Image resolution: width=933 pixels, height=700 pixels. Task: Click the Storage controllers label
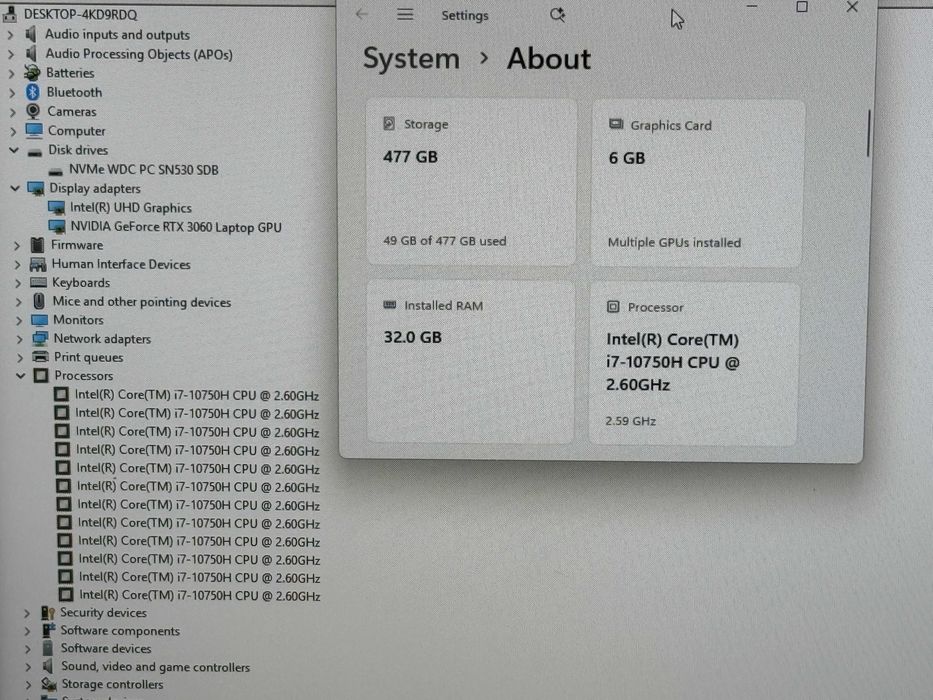click(x=112, y=685)
